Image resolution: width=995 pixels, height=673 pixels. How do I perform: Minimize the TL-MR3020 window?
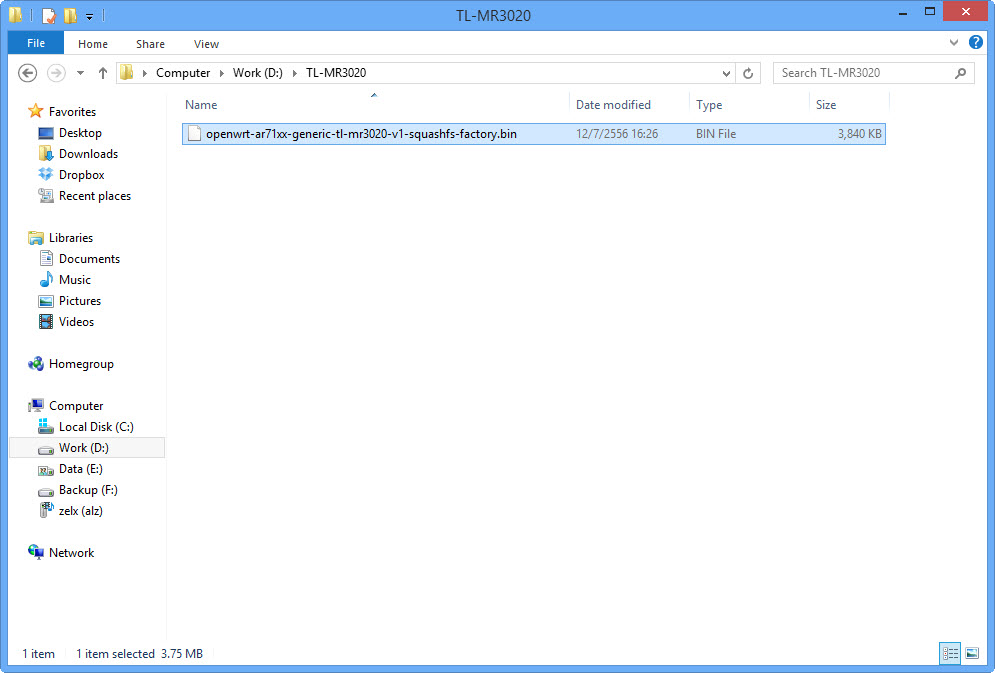[902, 13]
